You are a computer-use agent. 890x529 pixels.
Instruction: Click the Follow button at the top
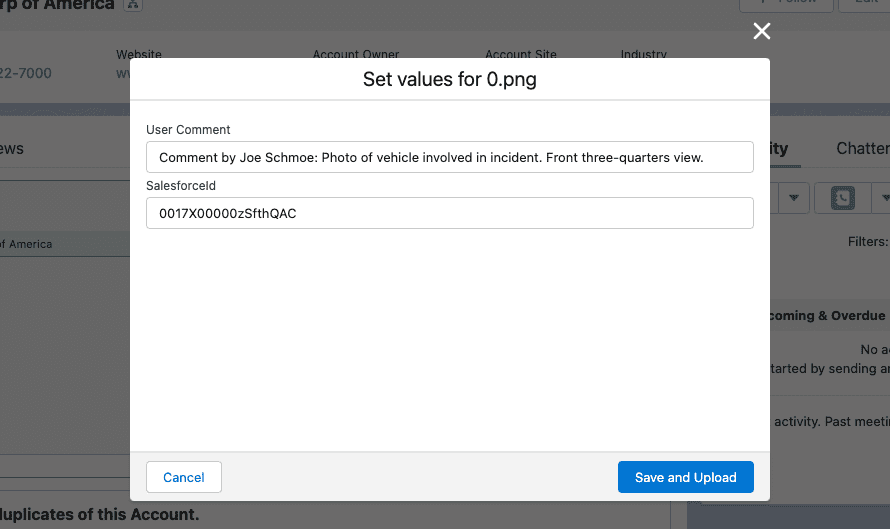point(775,3)
